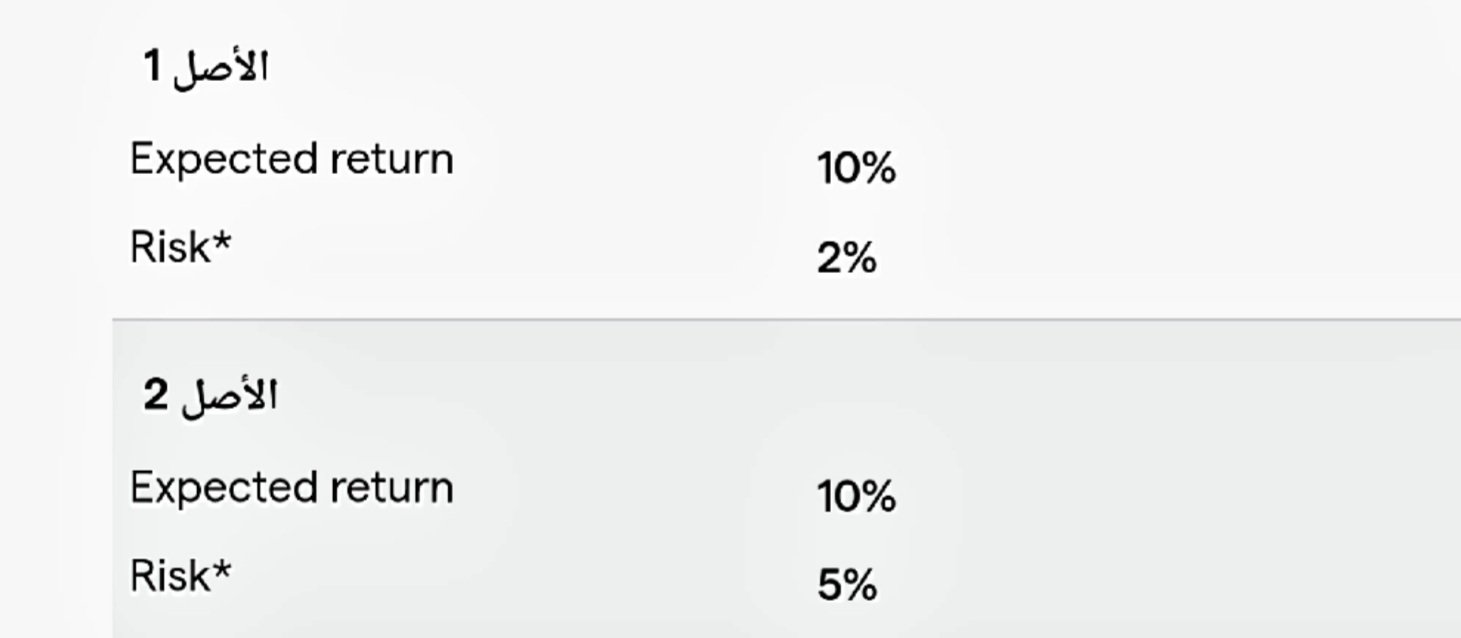
Task: Click the asterisk after Risk in الأصل 1
Action: point(222,241)
